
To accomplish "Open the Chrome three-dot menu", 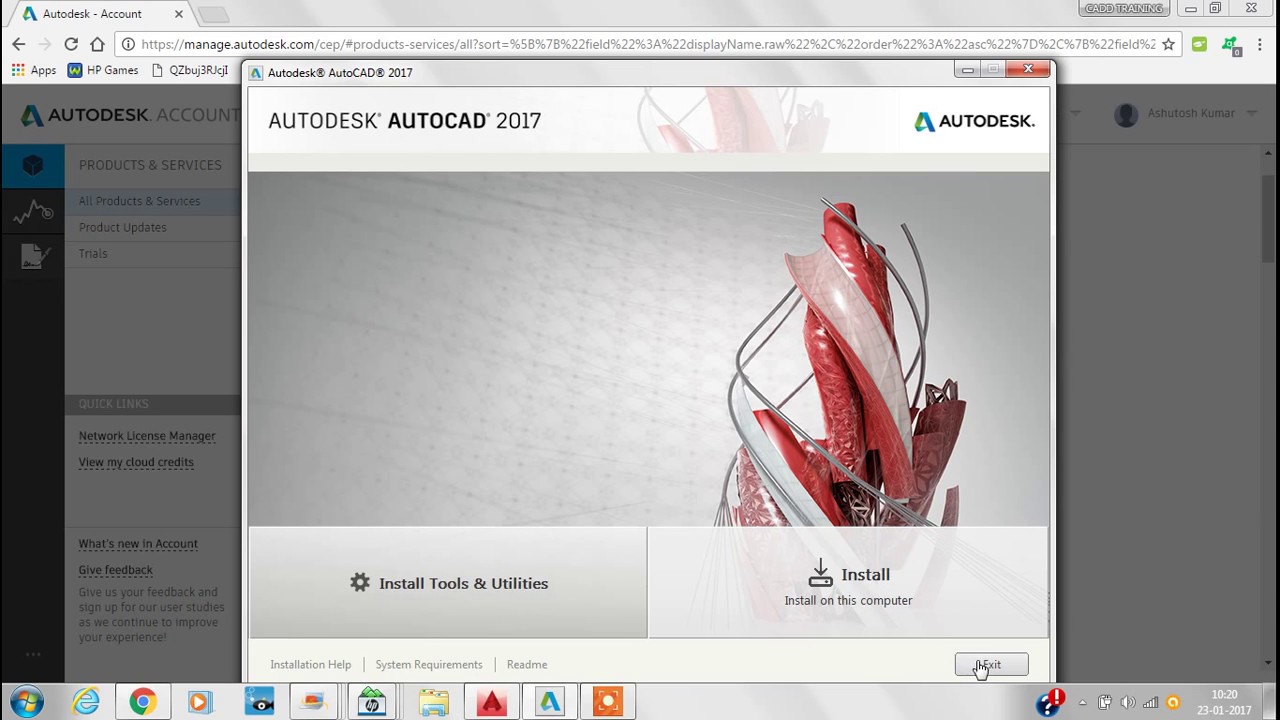I will tap(1261, 44).
